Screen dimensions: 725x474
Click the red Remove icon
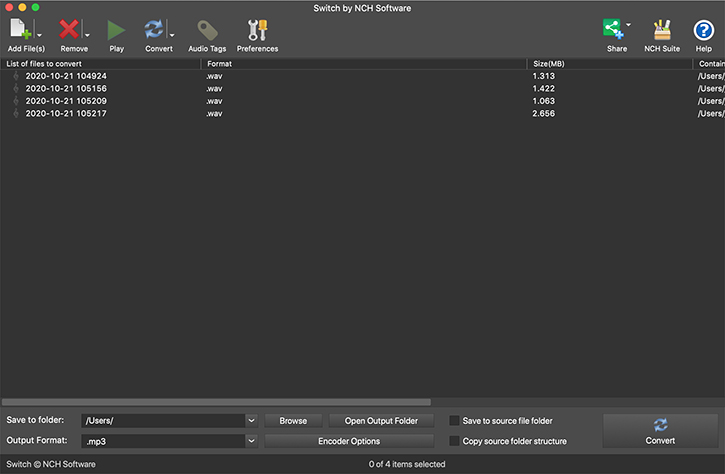click(68, 29)
